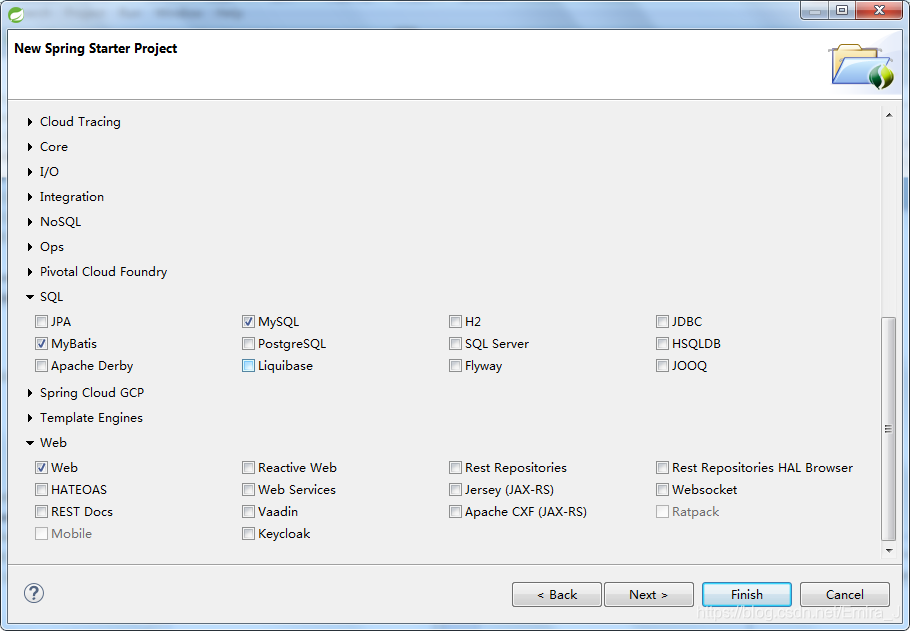Expand the Spring Cloud GCP category
The width and height of the screenshot is (910, 631).
[30, 393]
